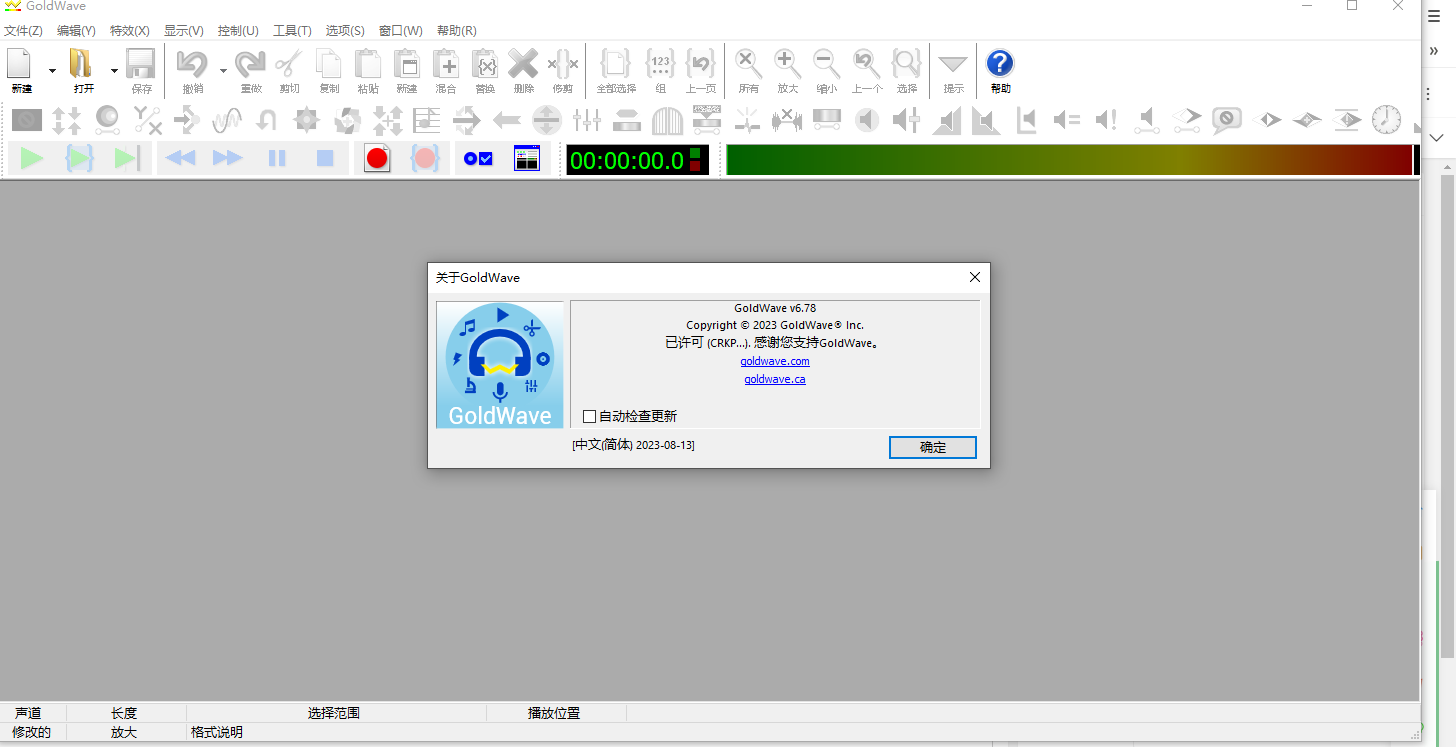Screen dimensions: 1456x747
Task: Click the Group (组) 123 icon
Action: [x=660, y=64]
